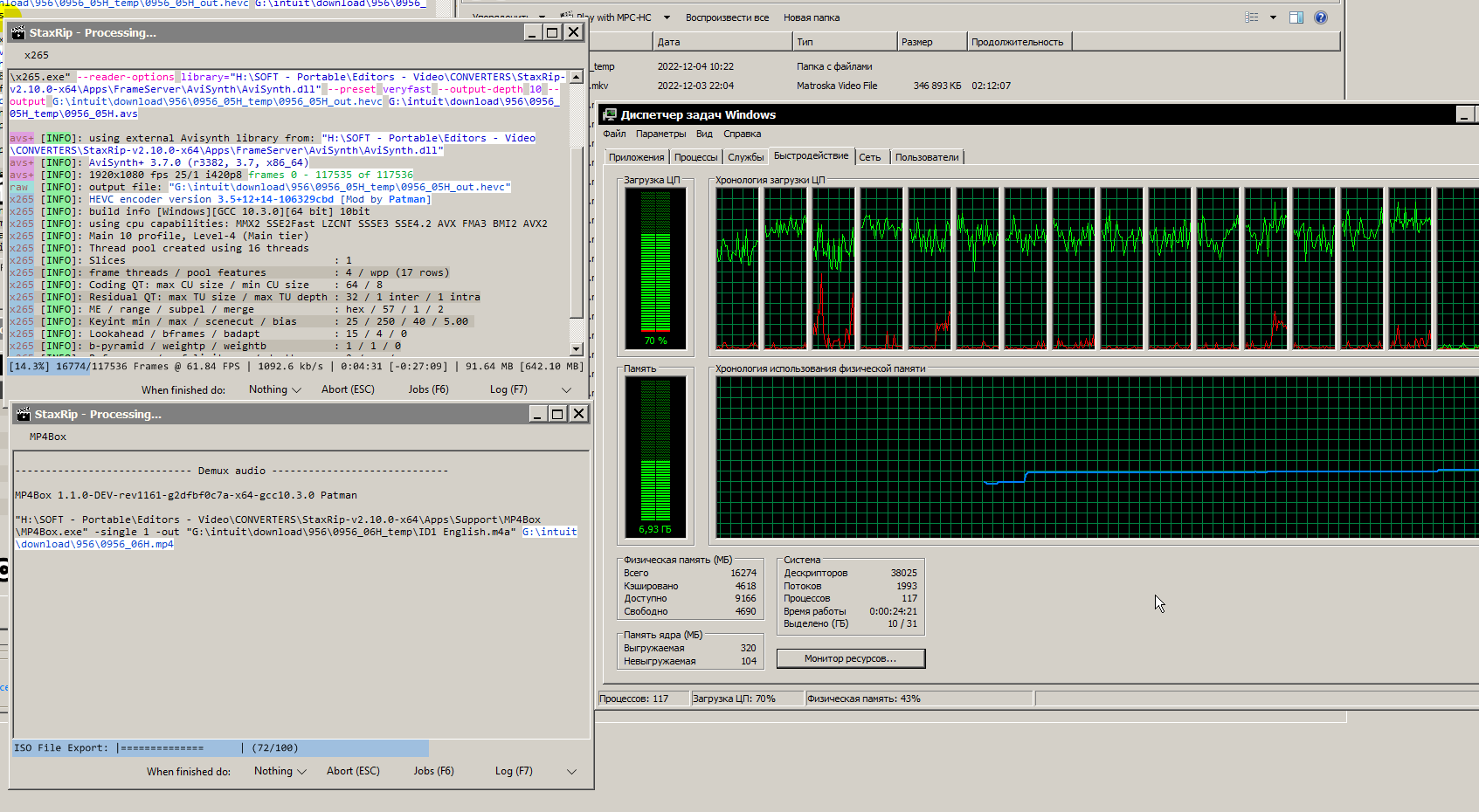The image size is (1479, 812).
Task: Open the Параметры menu in Task Manager
Action: pos(660,134)
